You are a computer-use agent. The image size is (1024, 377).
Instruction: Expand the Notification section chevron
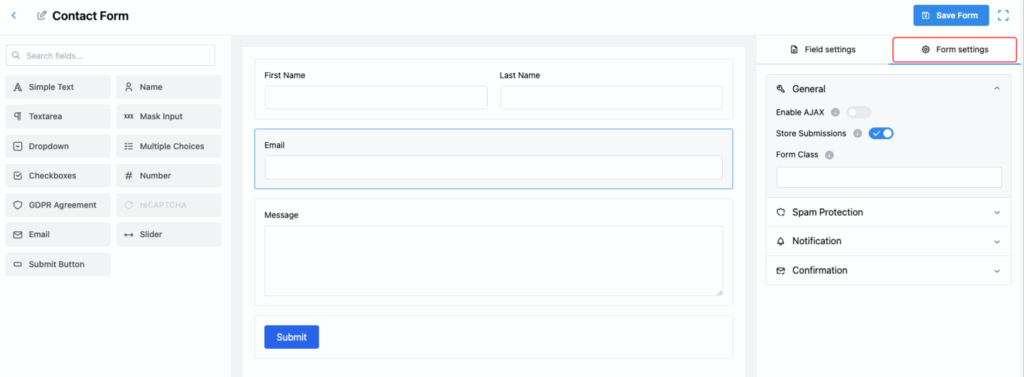[997, 241]
